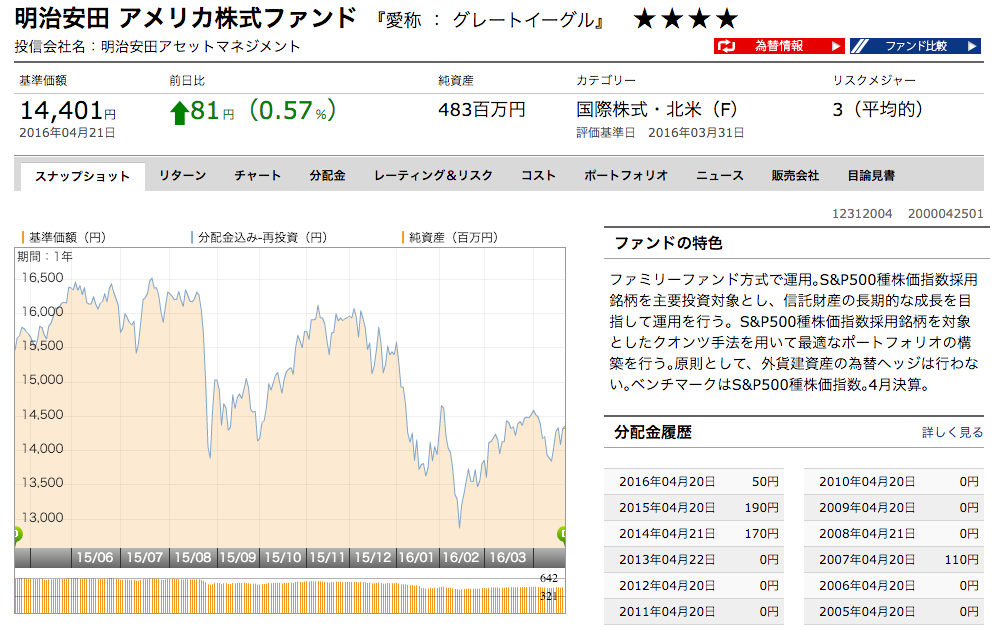The image size is (995, 632).
Task: Go to the ニュース tab
Action: 720,176
